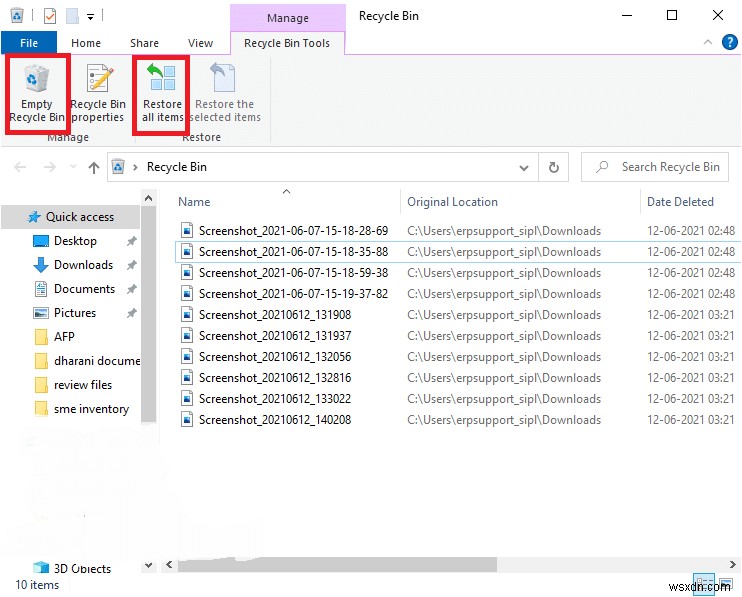Click the Properties quick access toolbar icon
The height and width of the screenshot is (597, 742).
pos(50,16)
